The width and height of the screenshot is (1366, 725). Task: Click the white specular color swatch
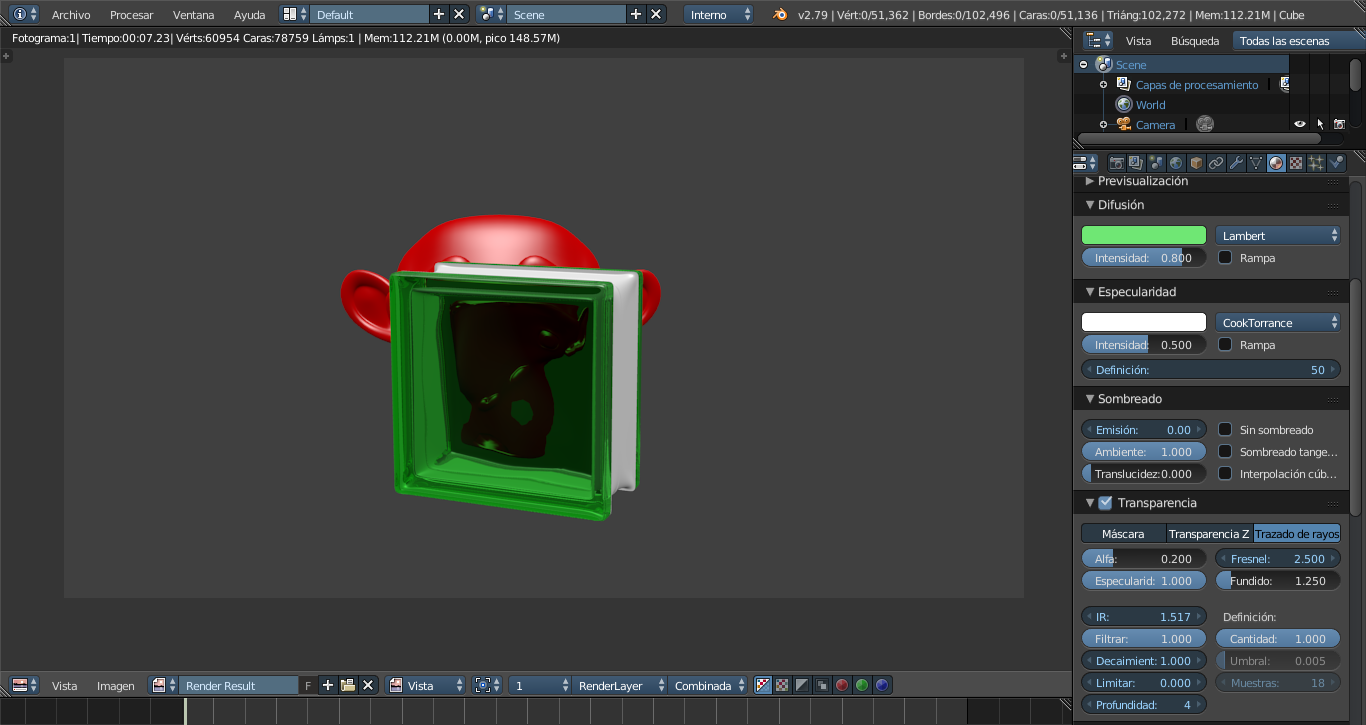pyautogui.click(x=1144, y=322)
